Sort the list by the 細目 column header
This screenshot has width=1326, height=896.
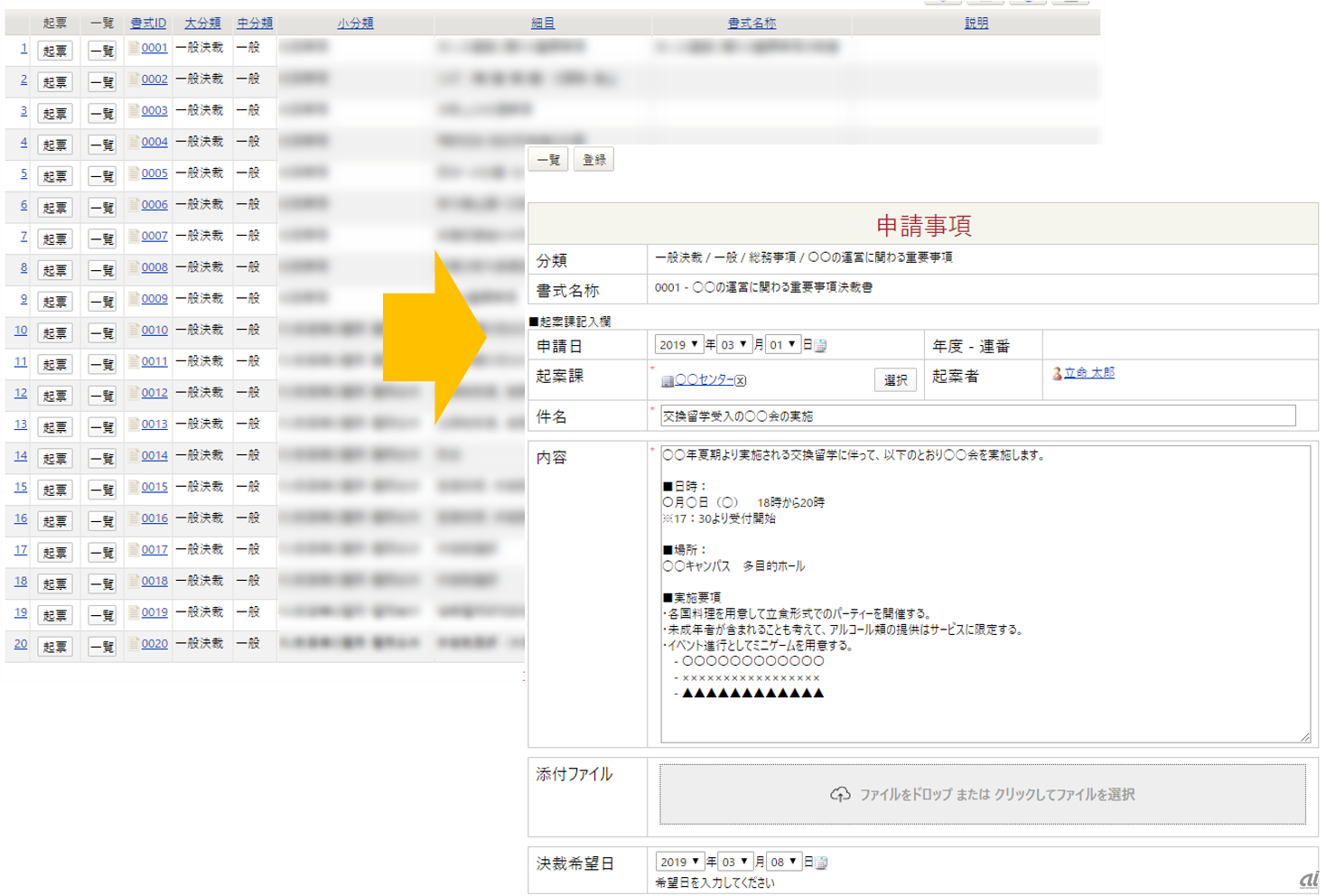pos(543,23)
